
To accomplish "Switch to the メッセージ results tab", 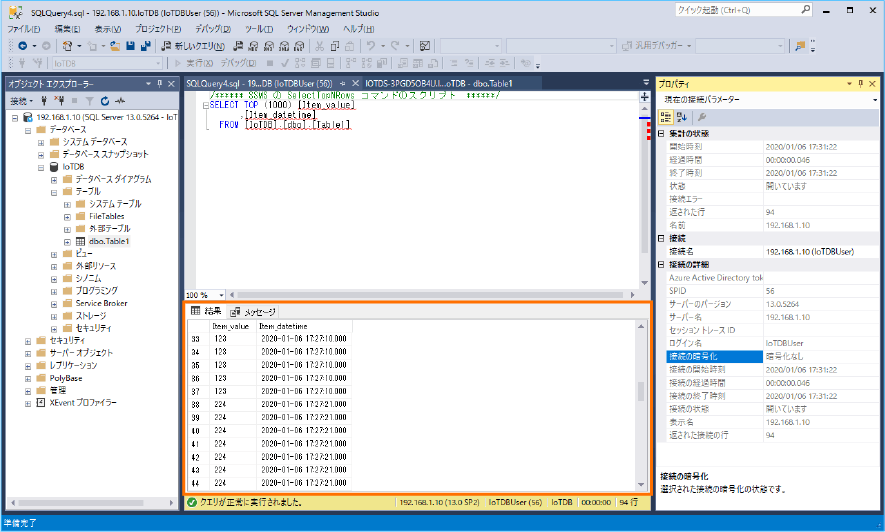I will pos(253,312).
